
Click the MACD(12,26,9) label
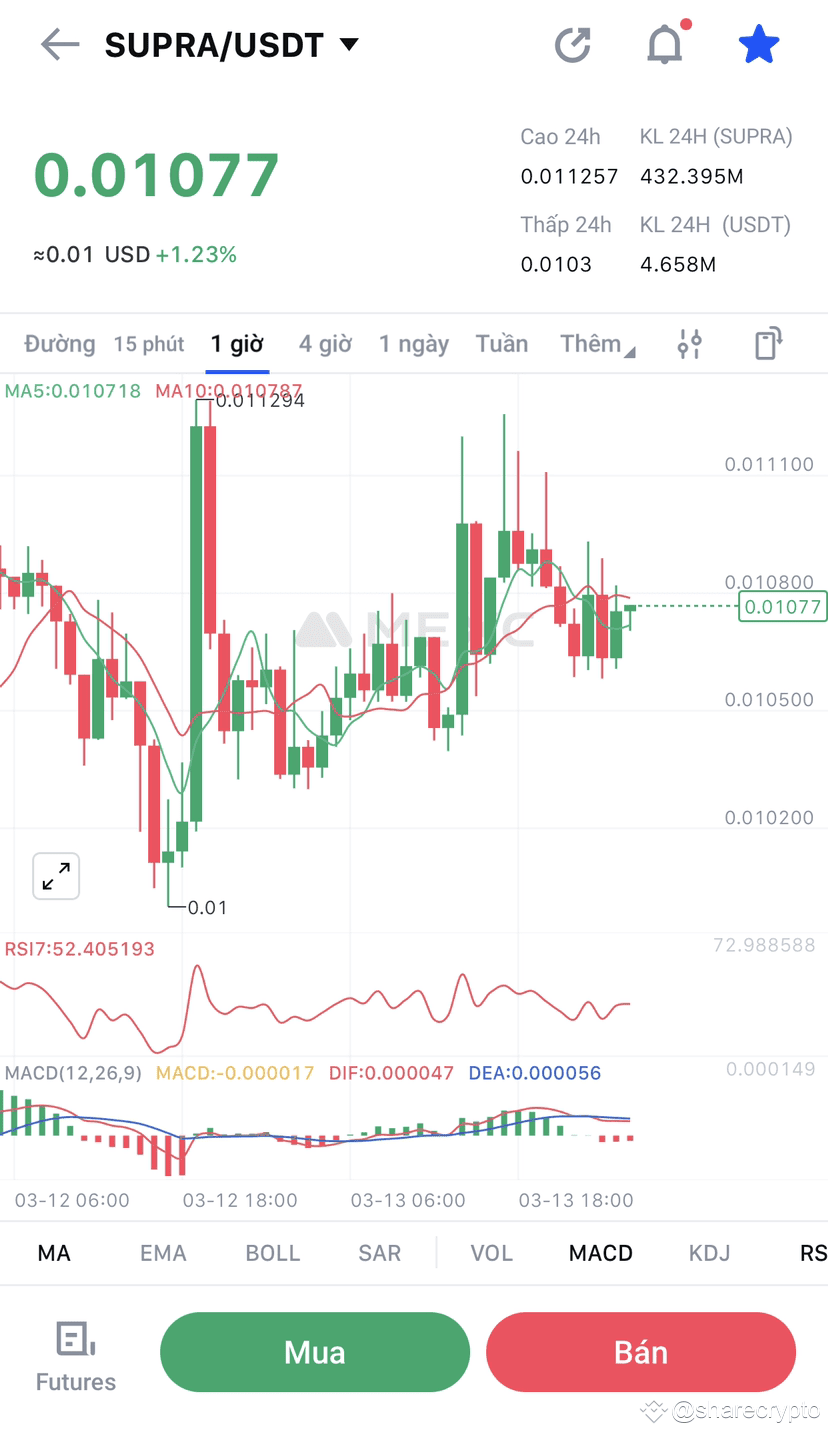tap(74, 1073)
